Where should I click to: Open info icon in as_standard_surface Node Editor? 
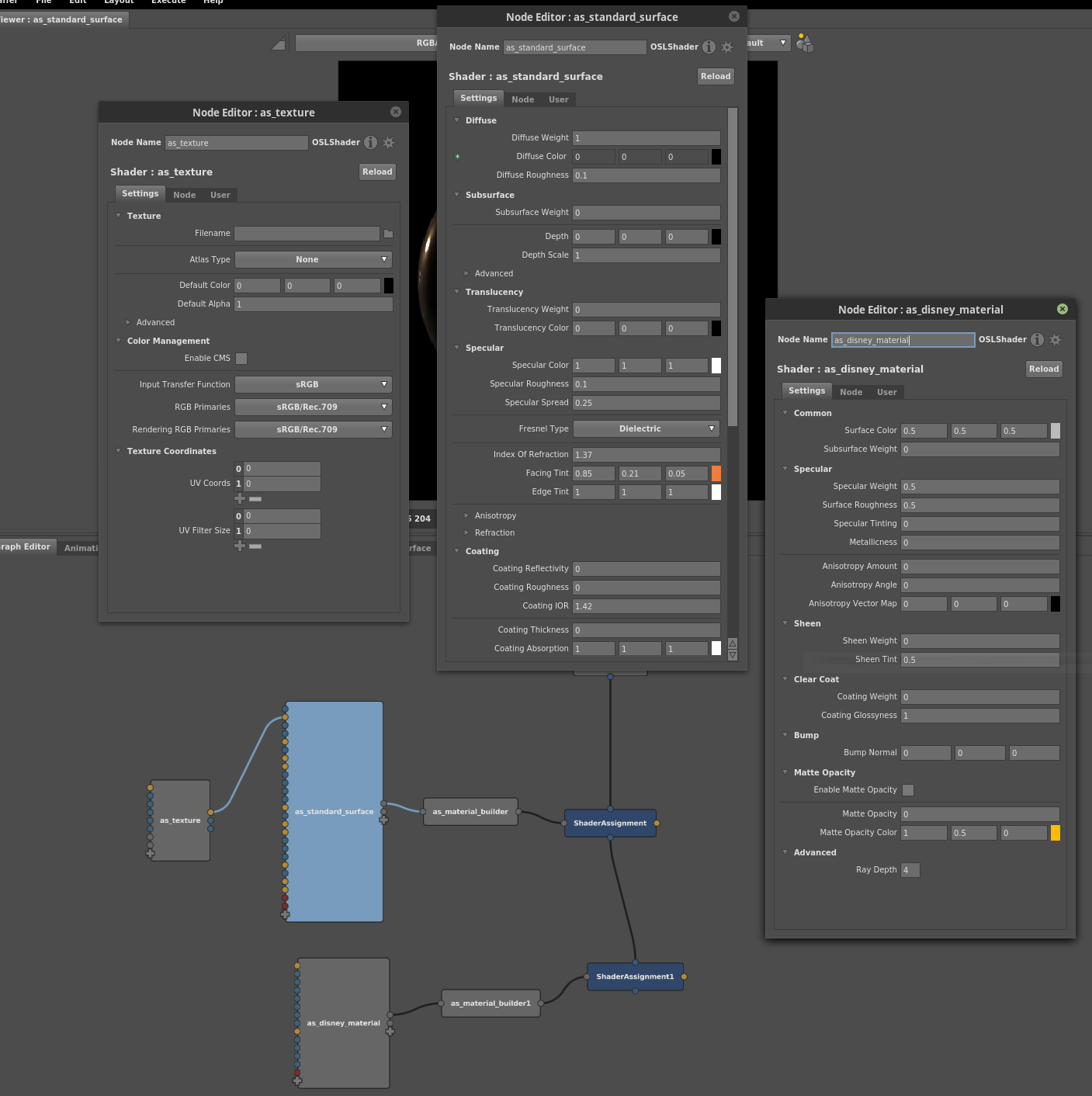click(x=709, y=47)
